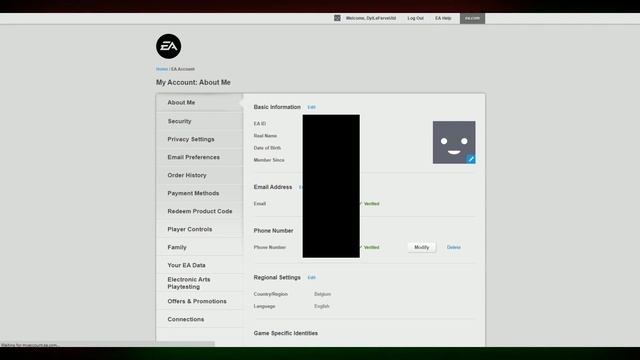The height and width of the screenshot is (360, 640).
Task: Open Payment Methods
Action: tap(199, 193)
